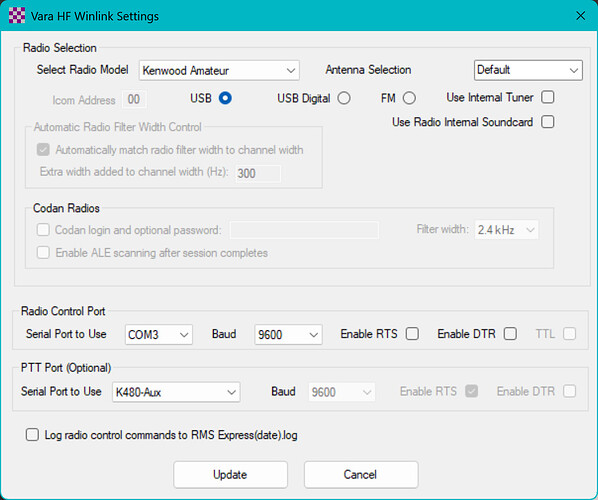Toggle automatically match radio filter width checkbox
The height and width of the screenshot is (500, 598).
[x=43, y=150]
